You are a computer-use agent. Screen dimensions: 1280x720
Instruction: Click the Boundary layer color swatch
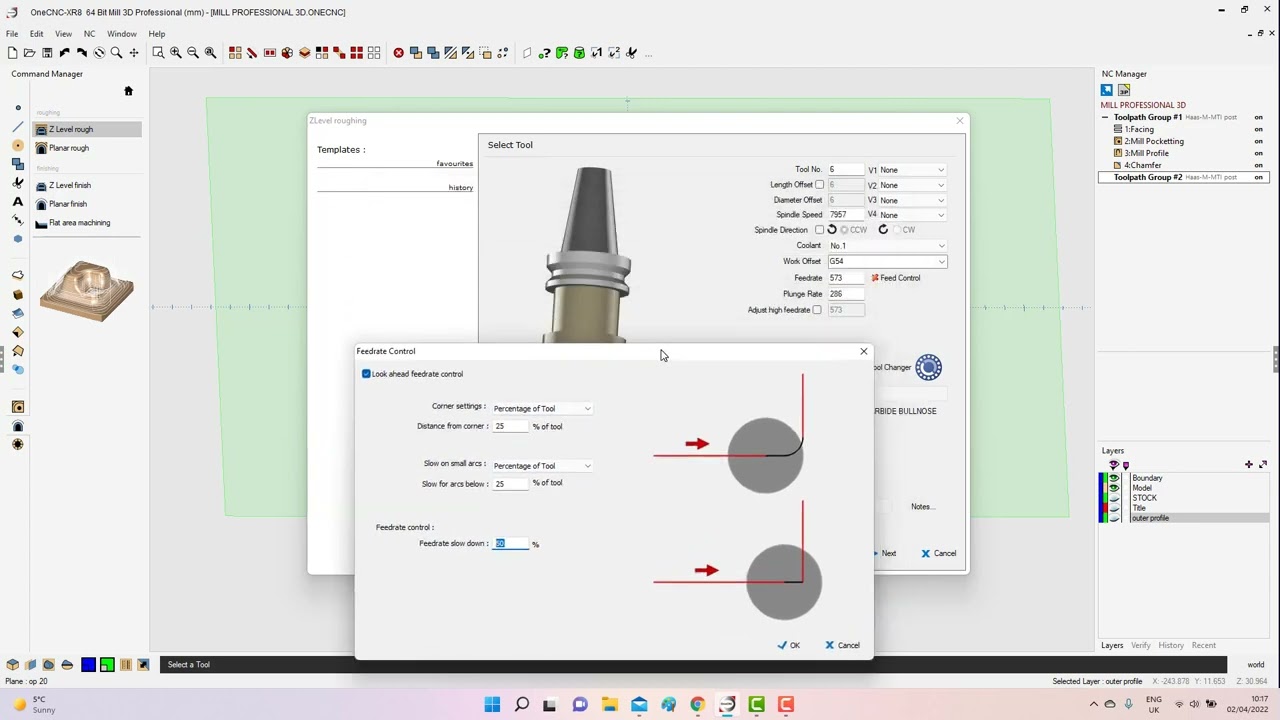point(1106,478)
